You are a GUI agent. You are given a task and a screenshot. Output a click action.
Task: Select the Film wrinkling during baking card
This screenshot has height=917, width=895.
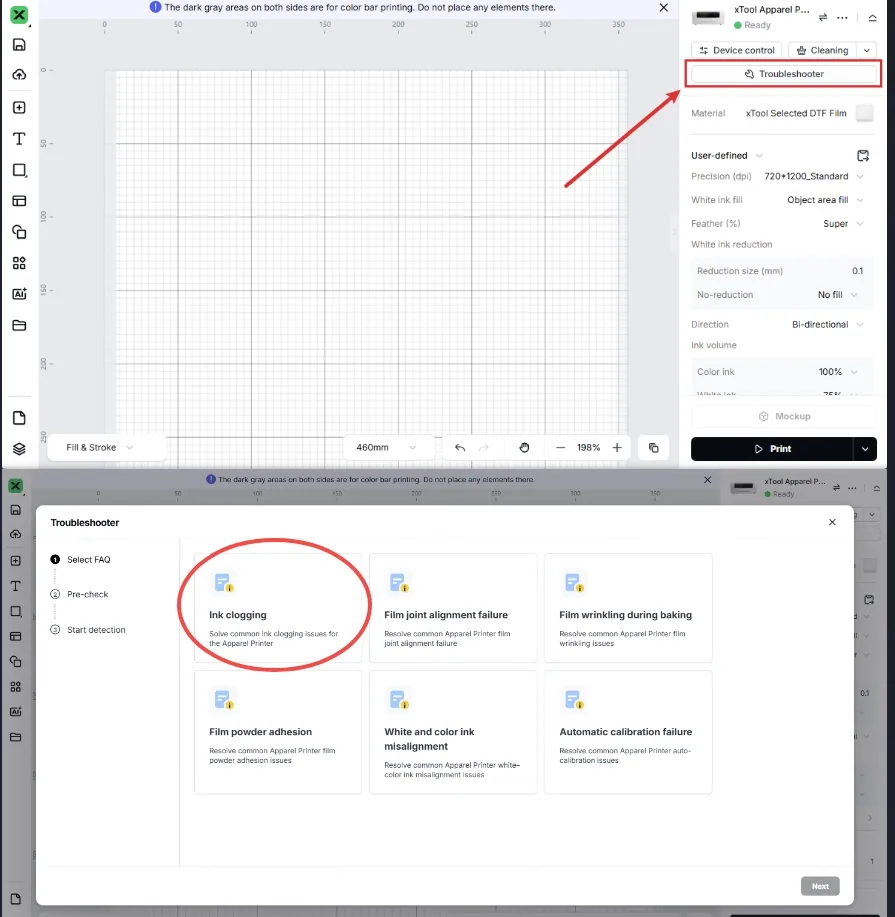628,608
